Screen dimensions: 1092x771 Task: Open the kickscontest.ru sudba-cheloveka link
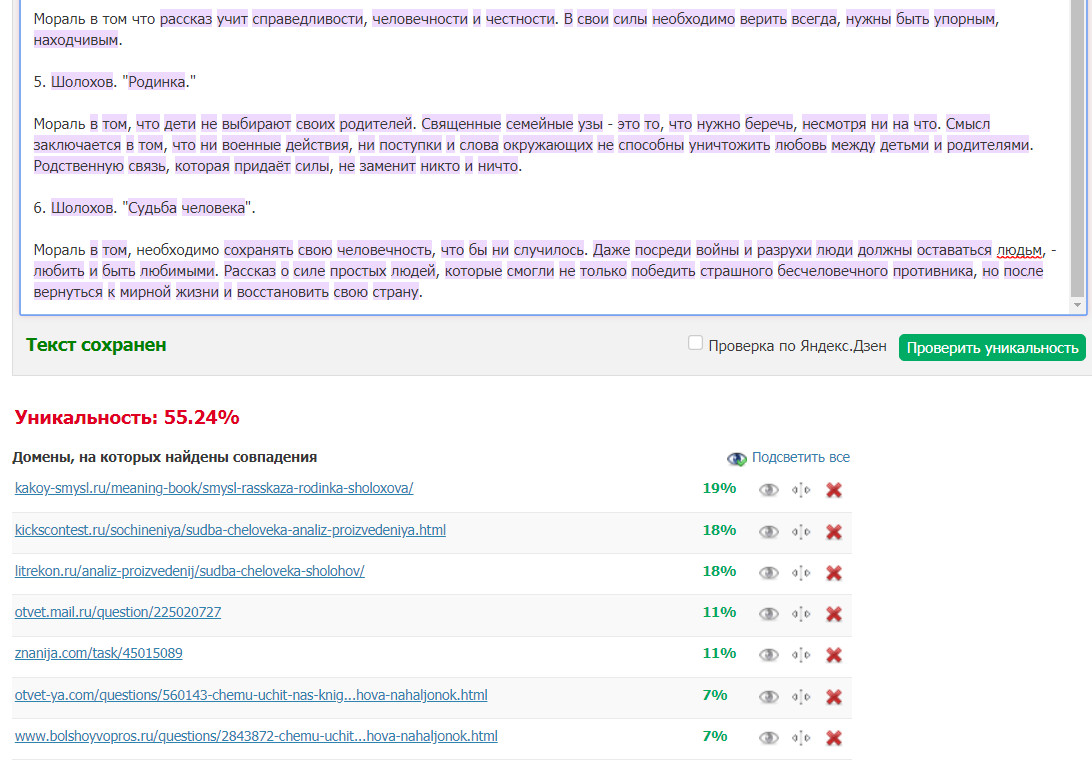(x=230, y=530)
